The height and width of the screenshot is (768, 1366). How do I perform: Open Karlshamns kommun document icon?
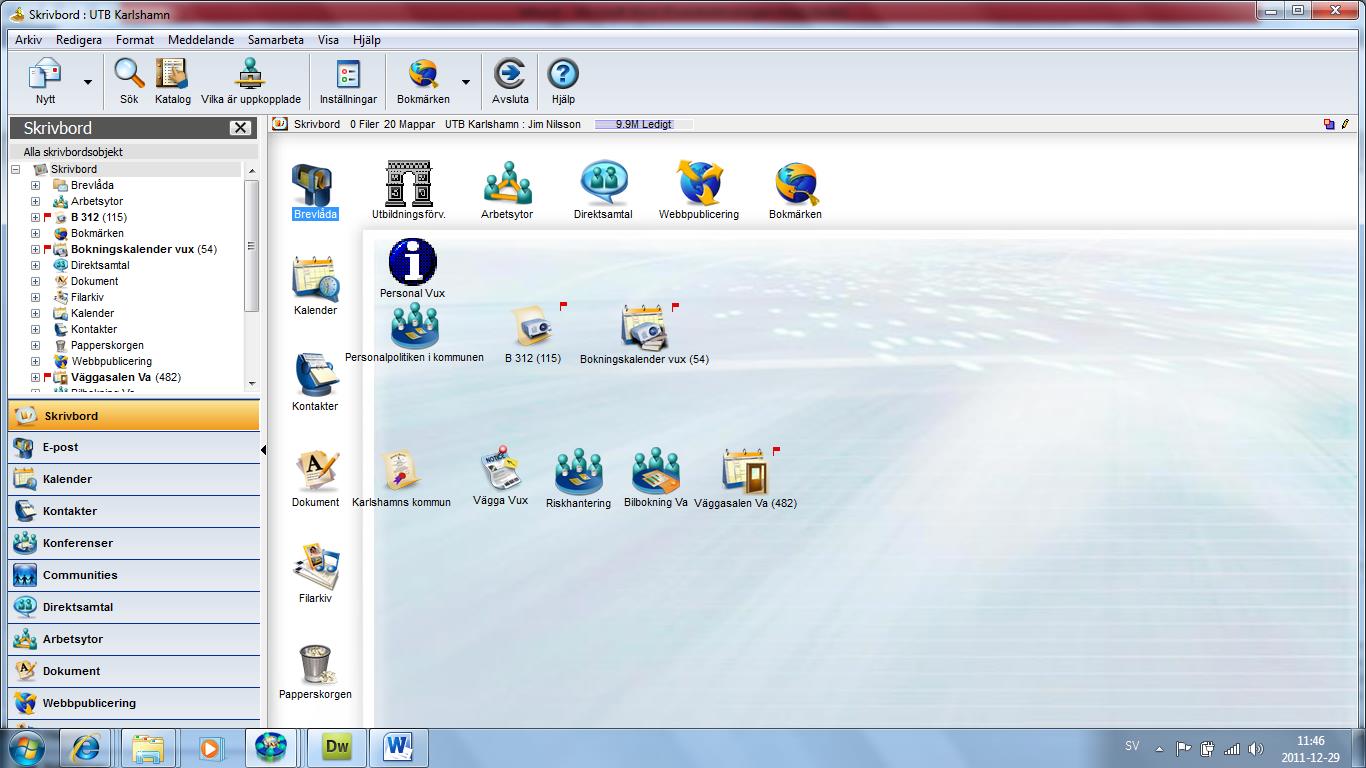pyautogui.click(x=401, y=479)
